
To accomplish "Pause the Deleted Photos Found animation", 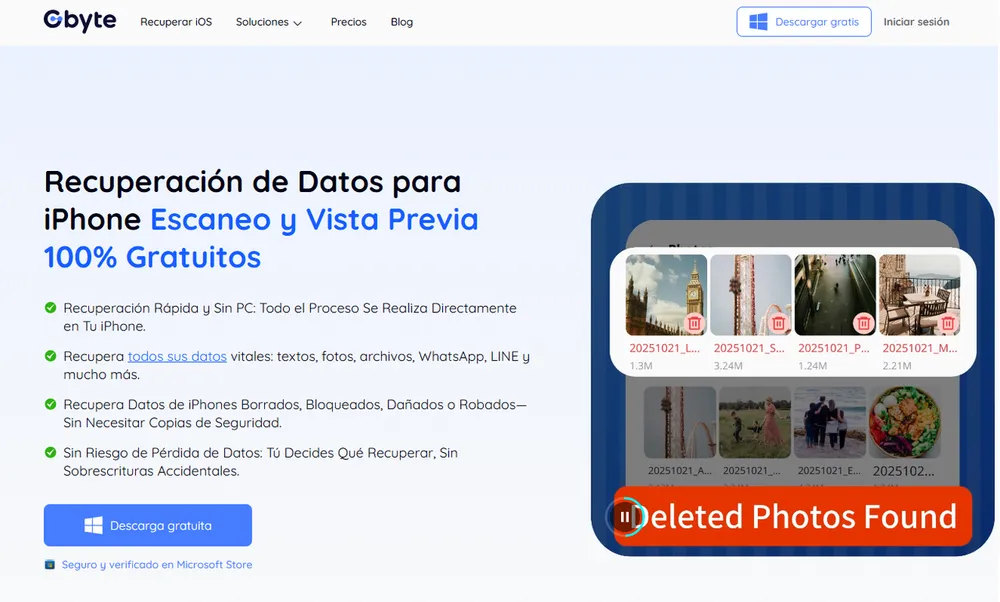I will click(x=625, y=517).
